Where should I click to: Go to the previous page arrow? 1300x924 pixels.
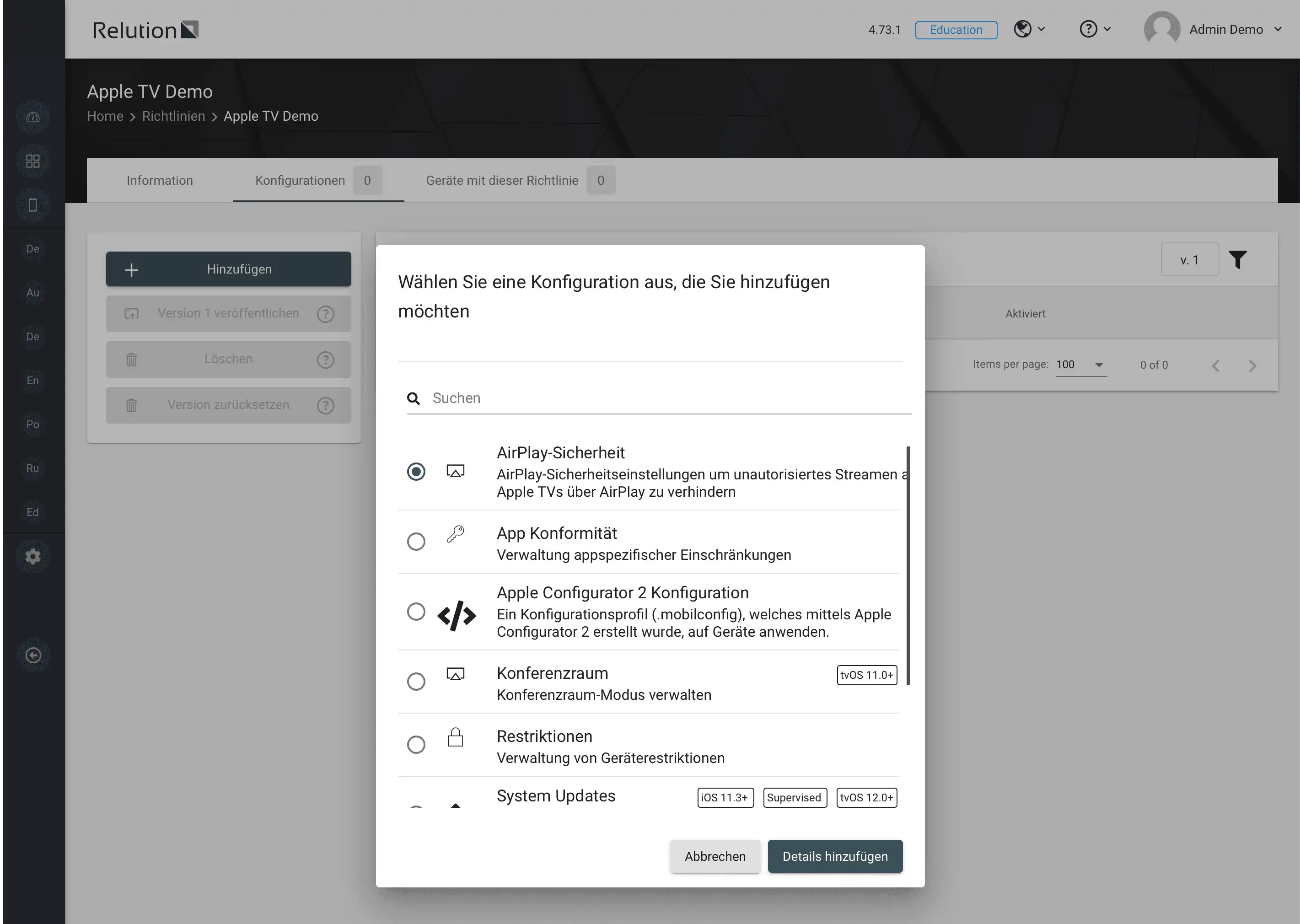1216,365
